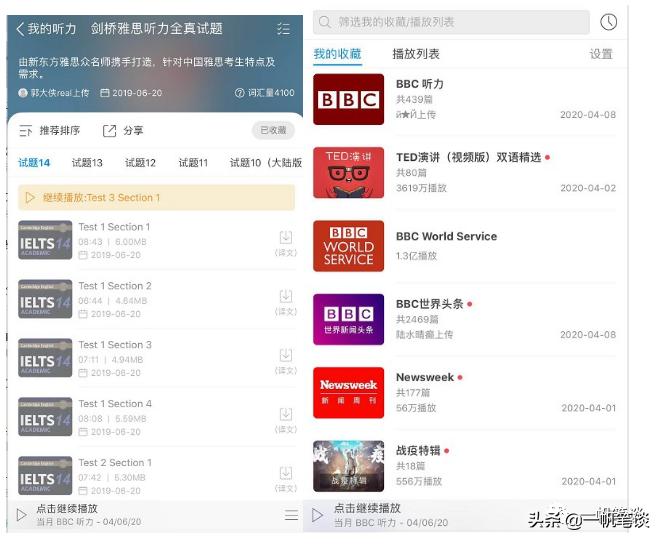Open the Test 2 Section 1 IELTS thumbnail
Screen dimensions: 665x544
pos(45,476)
